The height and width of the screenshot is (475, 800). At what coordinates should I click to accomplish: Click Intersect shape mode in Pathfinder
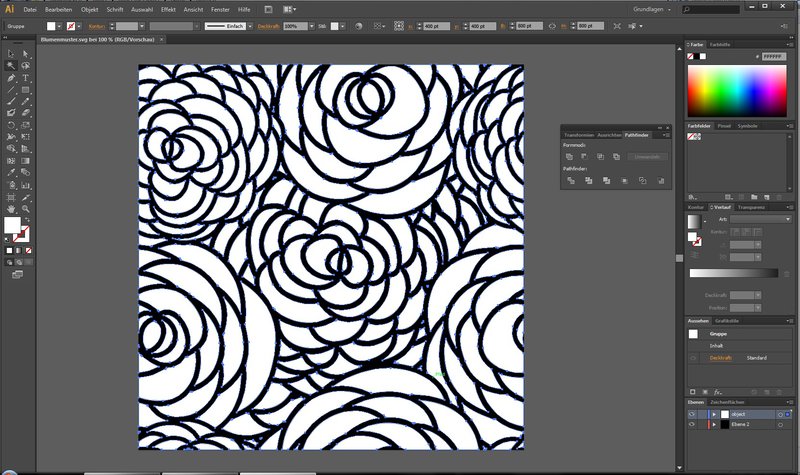pos(601,157)
